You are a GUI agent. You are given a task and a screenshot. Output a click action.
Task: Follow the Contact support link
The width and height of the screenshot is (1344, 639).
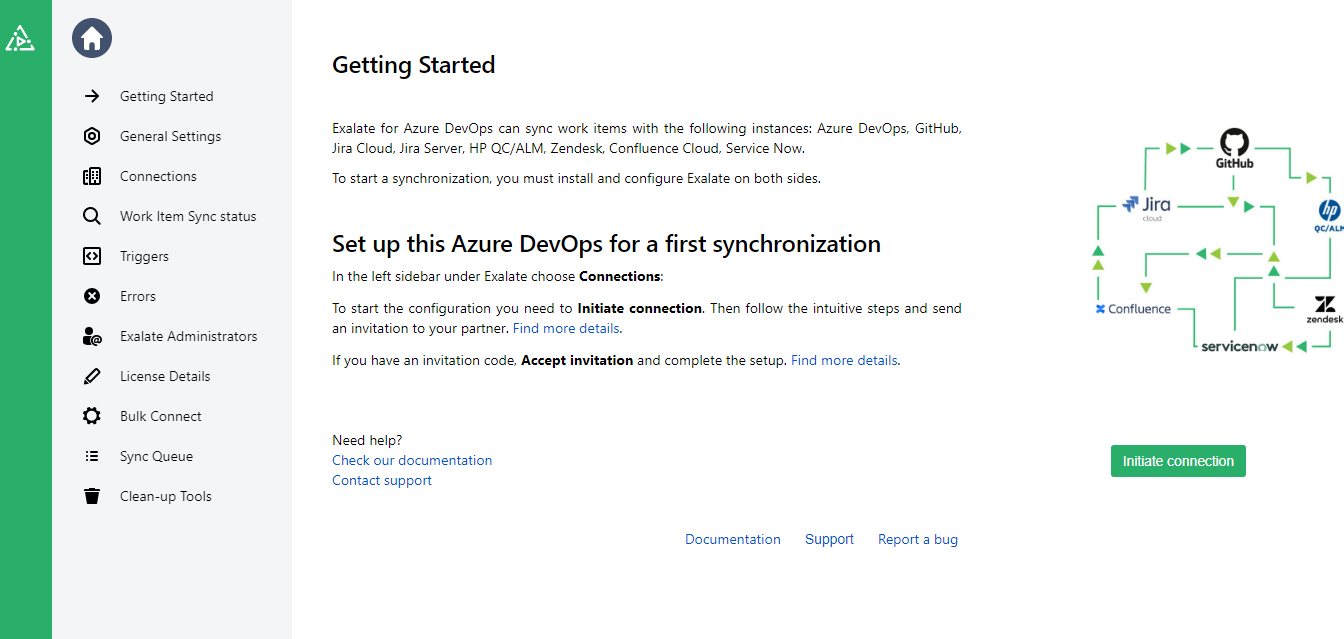[382, 480]
